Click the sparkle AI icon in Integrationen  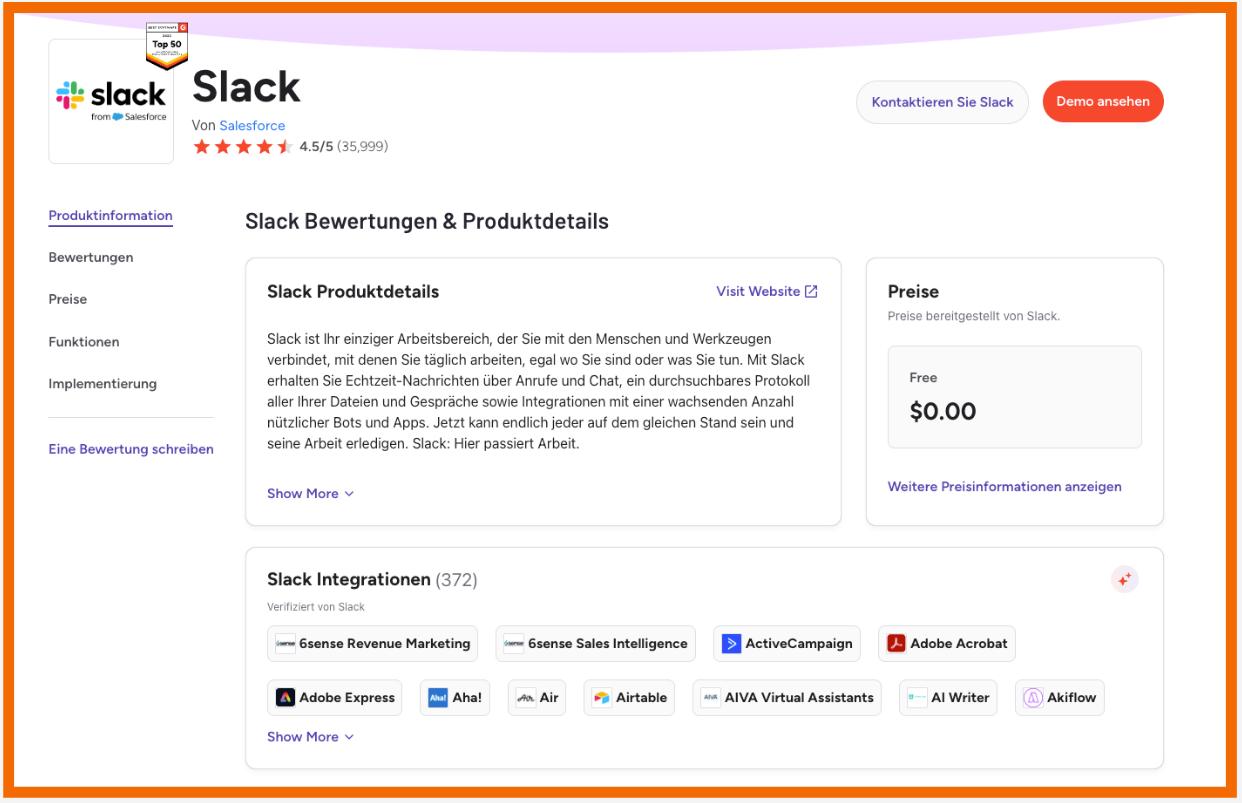1125,579
